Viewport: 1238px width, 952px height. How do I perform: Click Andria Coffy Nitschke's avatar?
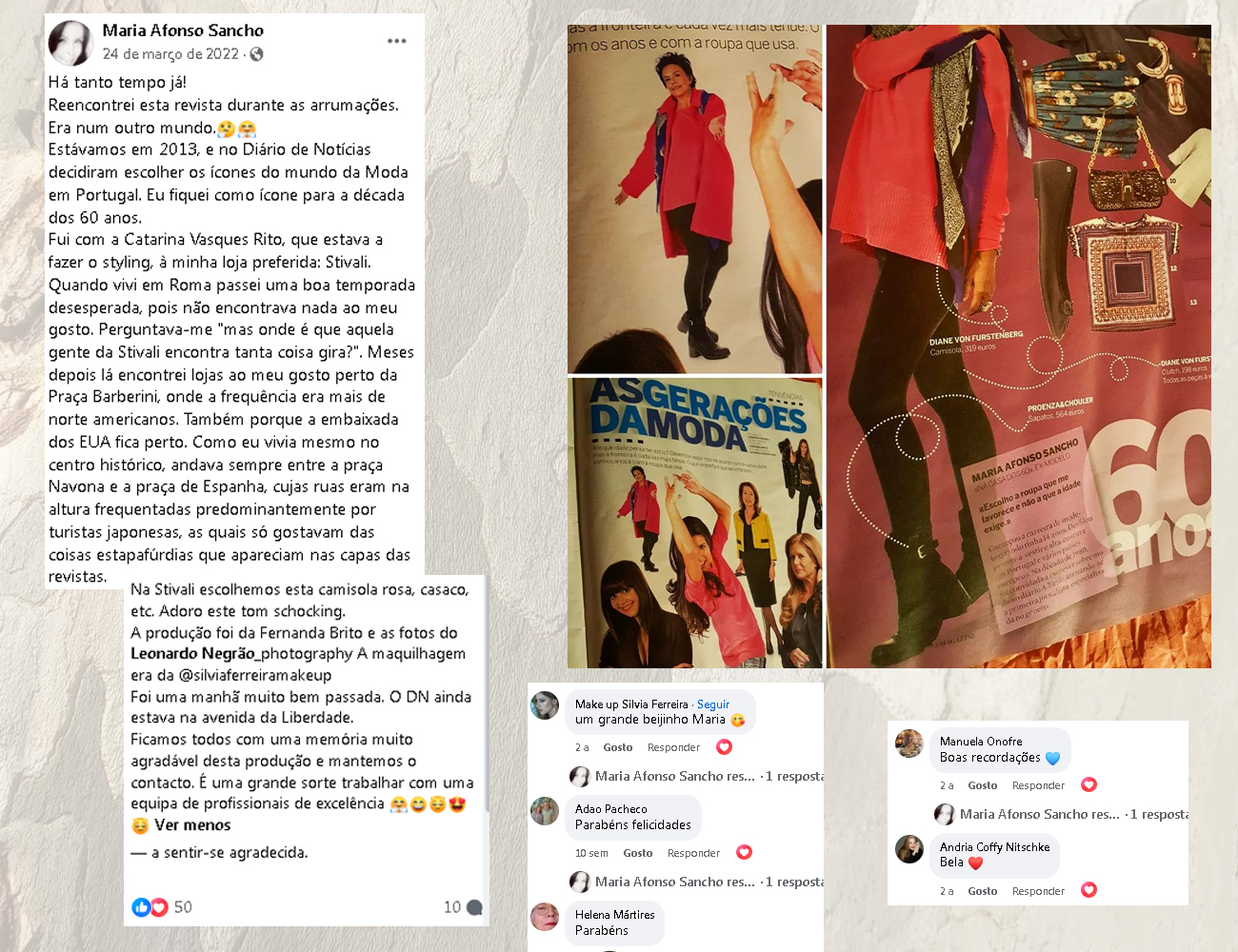pos(909,849)
